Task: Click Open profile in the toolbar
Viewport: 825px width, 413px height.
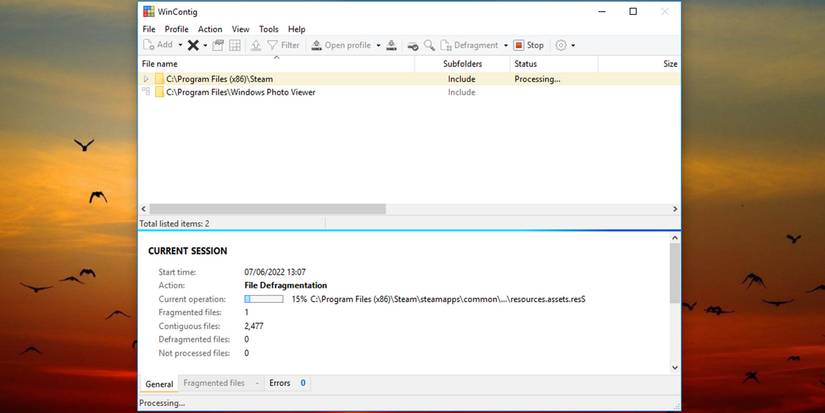Action: [341, 45]
